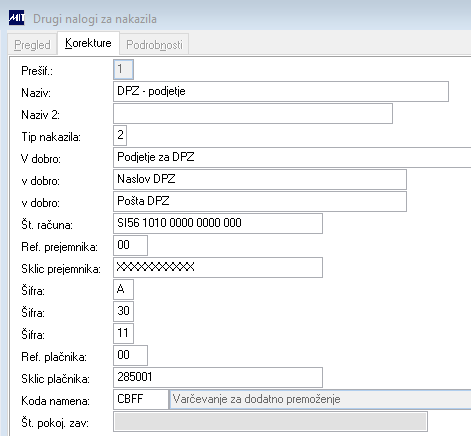Select the Ref. plačnika field
Screen dimensions: 471x436
click(130, 355)
